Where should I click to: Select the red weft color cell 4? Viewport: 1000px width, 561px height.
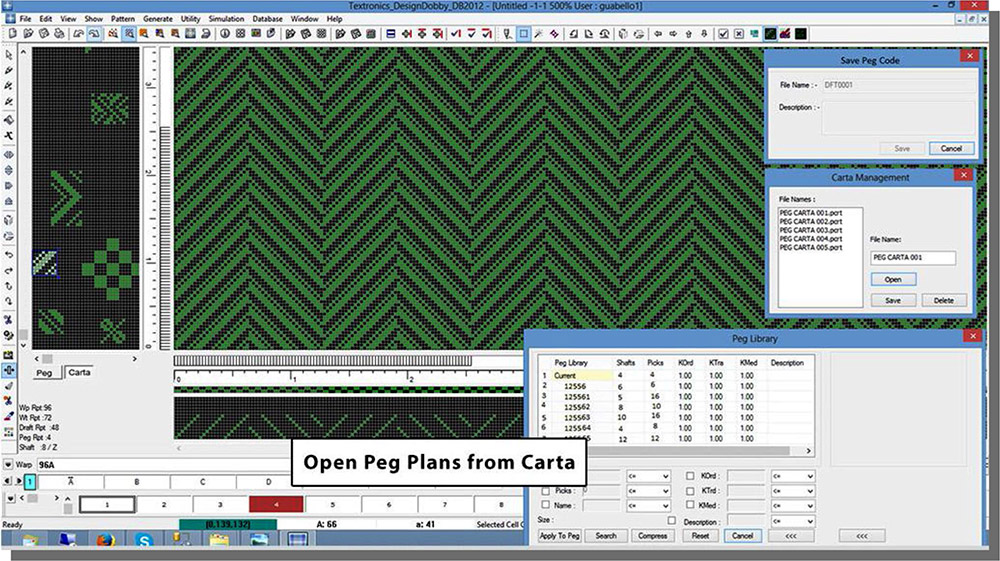pyautogui.click(x=276, y=504)
